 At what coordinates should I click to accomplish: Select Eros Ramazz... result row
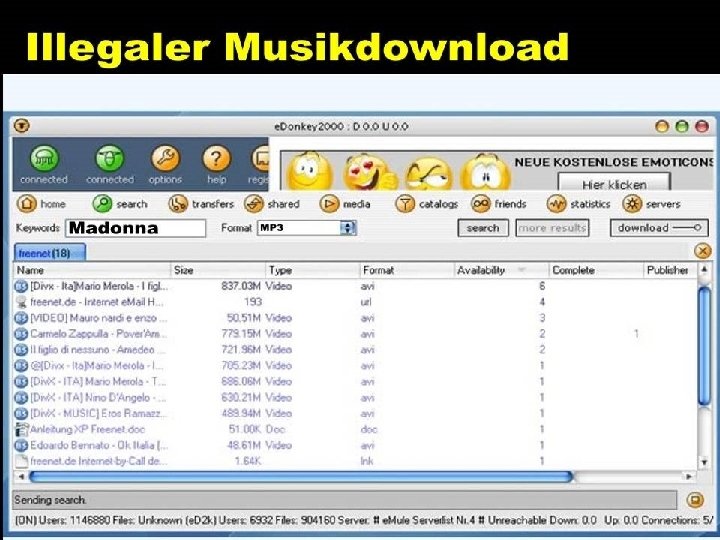tap(355, 413)
